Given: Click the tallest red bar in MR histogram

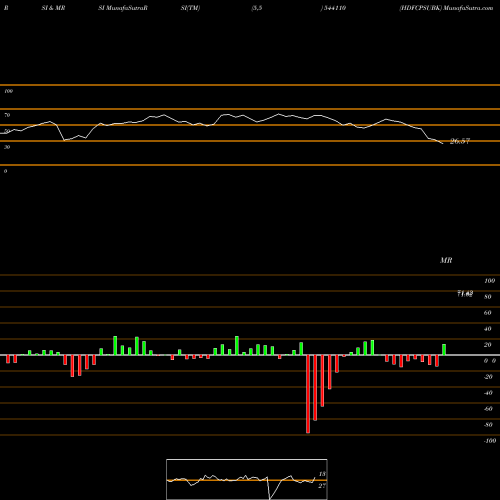Looking at the screenshot, I should [308, 394].
